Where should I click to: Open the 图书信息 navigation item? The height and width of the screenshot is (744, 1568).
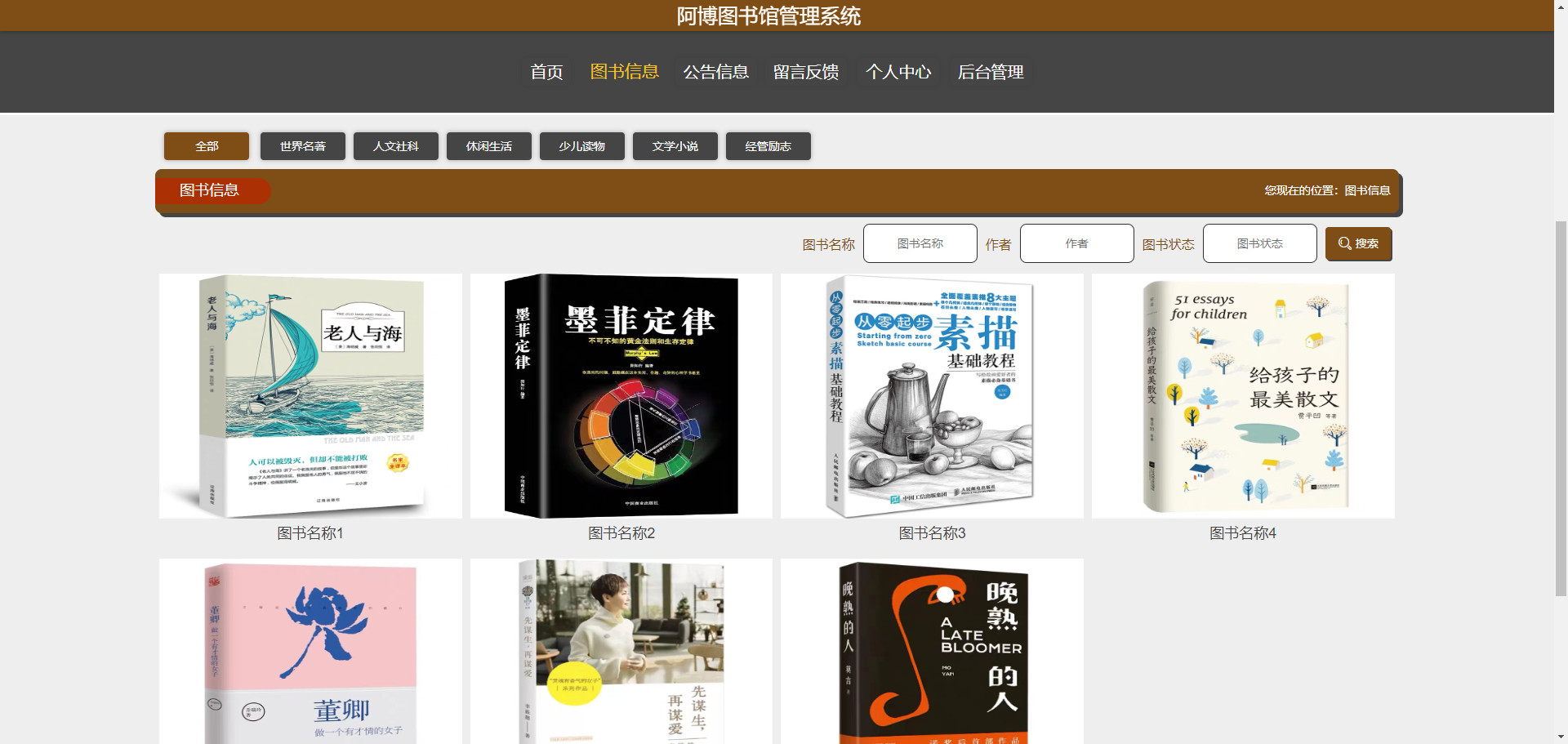[x=624, y=72]
